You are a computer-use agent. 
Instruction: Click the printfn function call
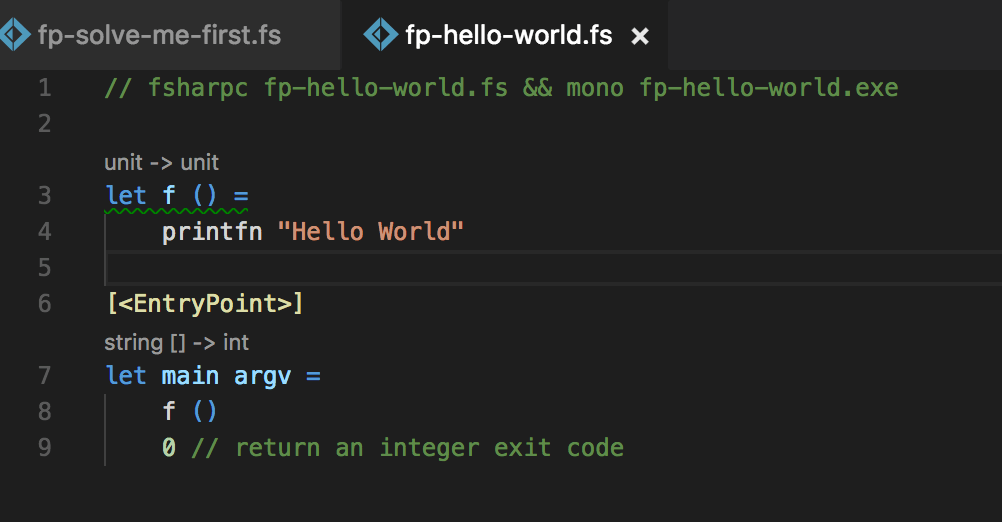pyautogui.click(x=212, y=232)
